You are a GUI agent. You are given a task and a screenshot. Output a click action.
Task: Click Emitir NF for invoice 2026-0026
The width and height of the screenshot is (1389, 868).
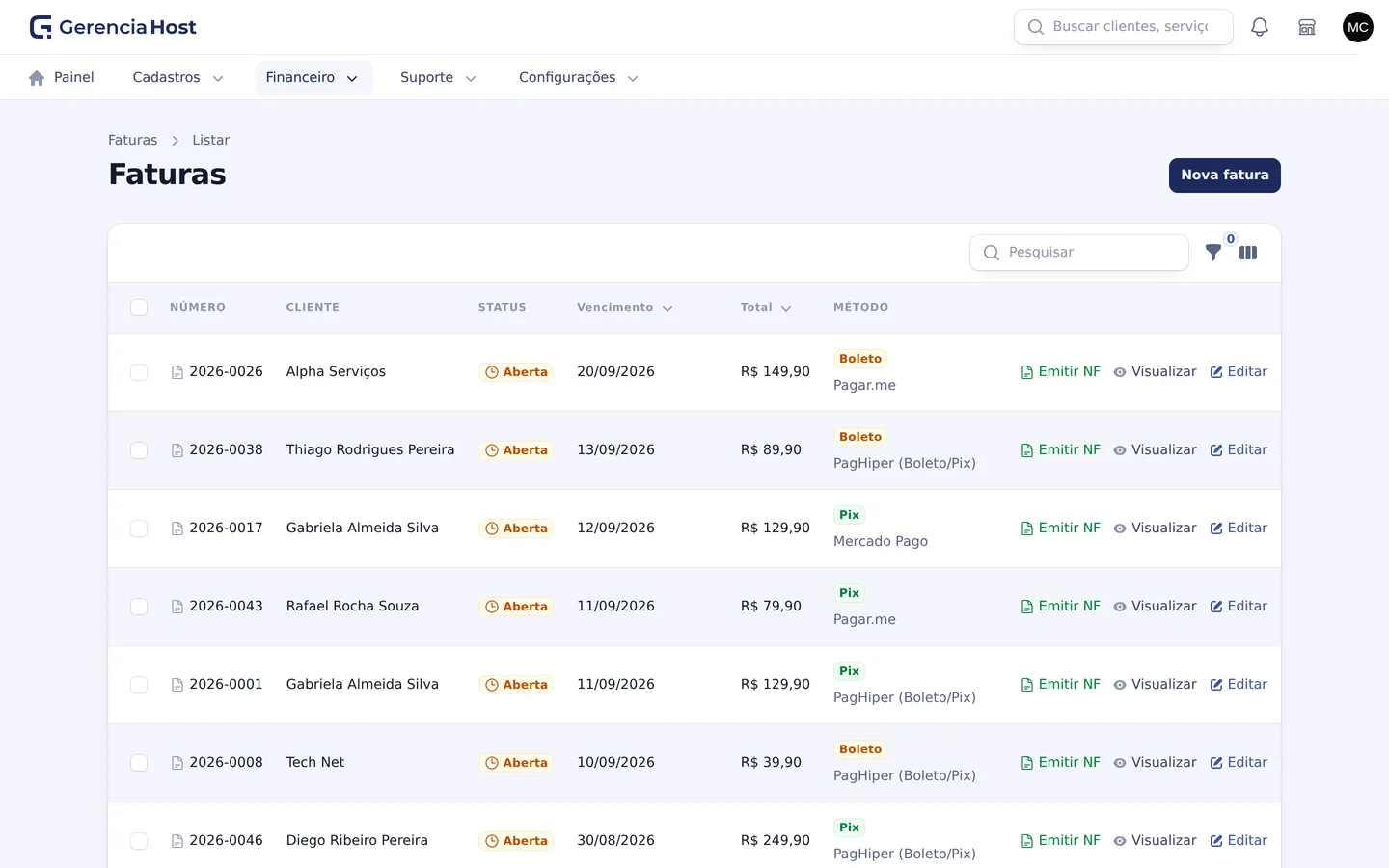tap(1060, 372)
